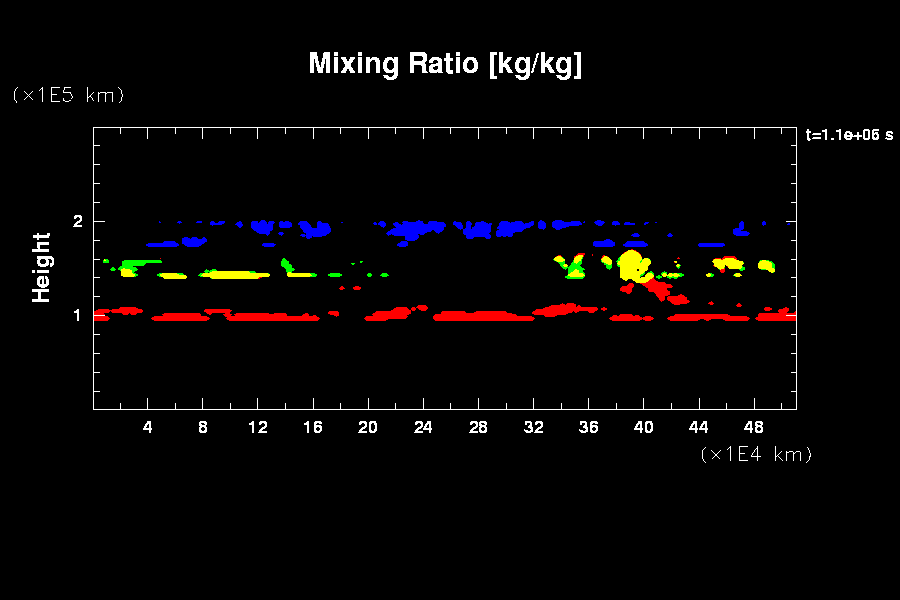Click x-axis tick label 44
This screenshot has width=900, height=600.
pos(698,428)
